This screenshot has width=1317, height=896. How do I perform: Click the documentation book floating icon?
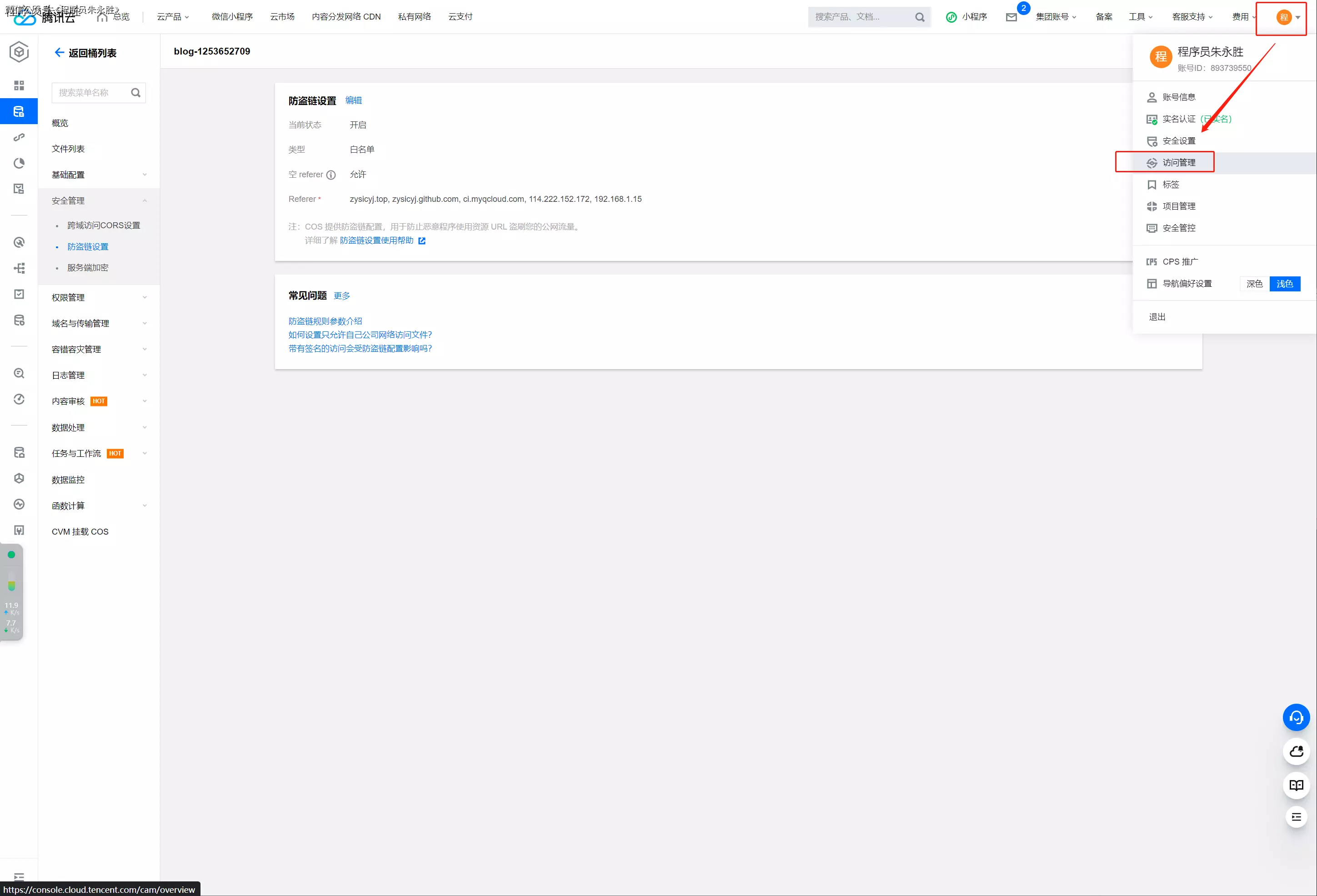point(1296,785)
